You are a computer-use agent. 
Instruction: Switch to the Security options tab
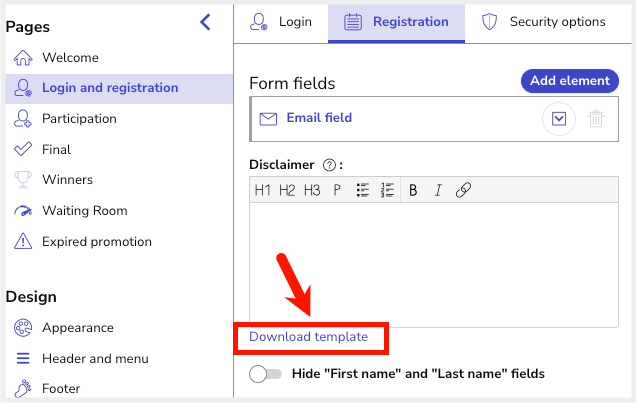click(x=544, y=21)
